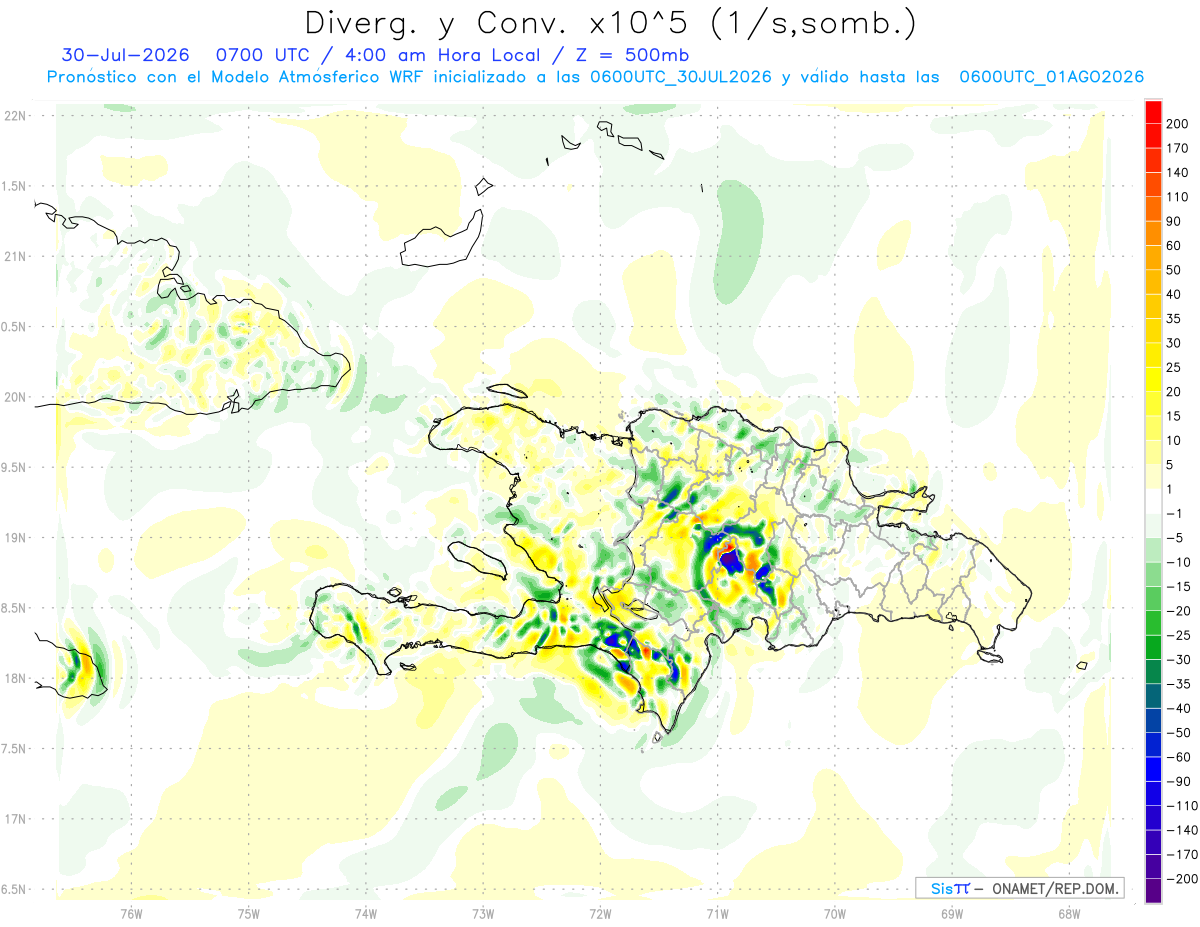Click the '8.5N' latitude axis label
Screen dimensions: 1200x927
(14, 608)
